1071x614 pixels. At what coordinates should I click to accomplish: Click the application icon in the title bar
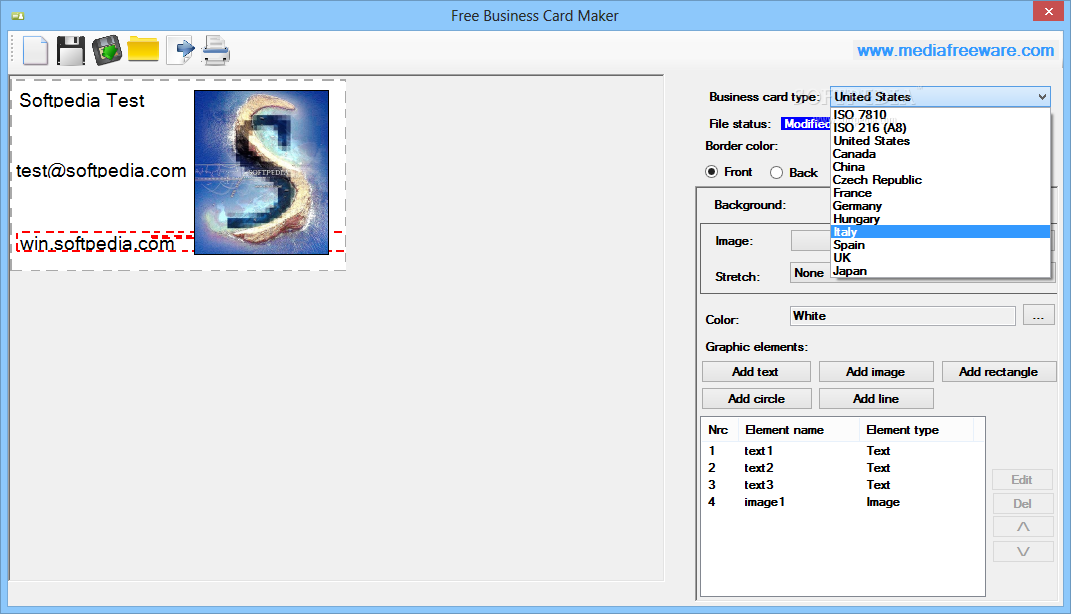[x=18, y=16]
